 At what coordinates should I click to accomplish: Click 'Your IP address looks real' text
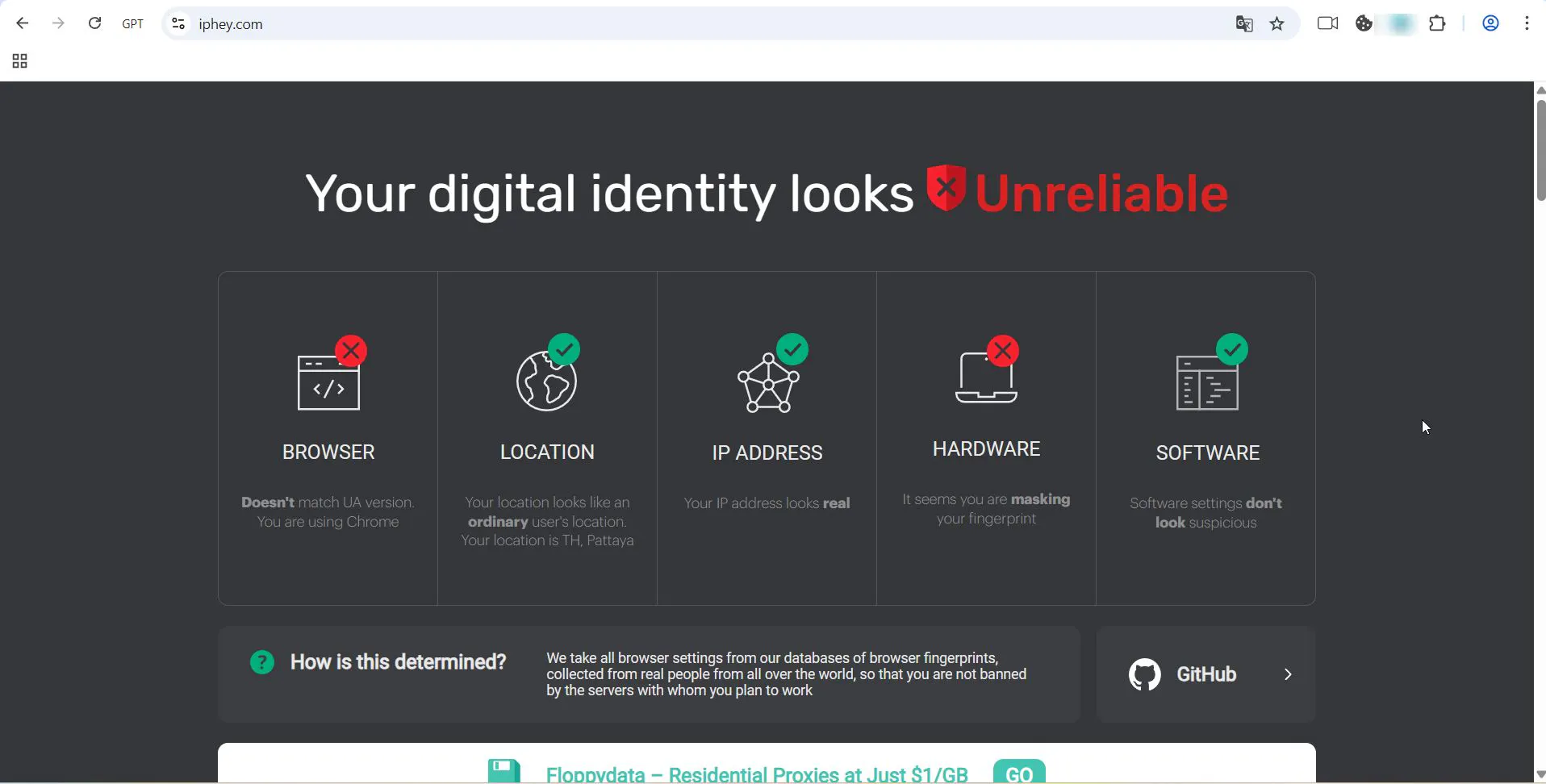(767, 503)
